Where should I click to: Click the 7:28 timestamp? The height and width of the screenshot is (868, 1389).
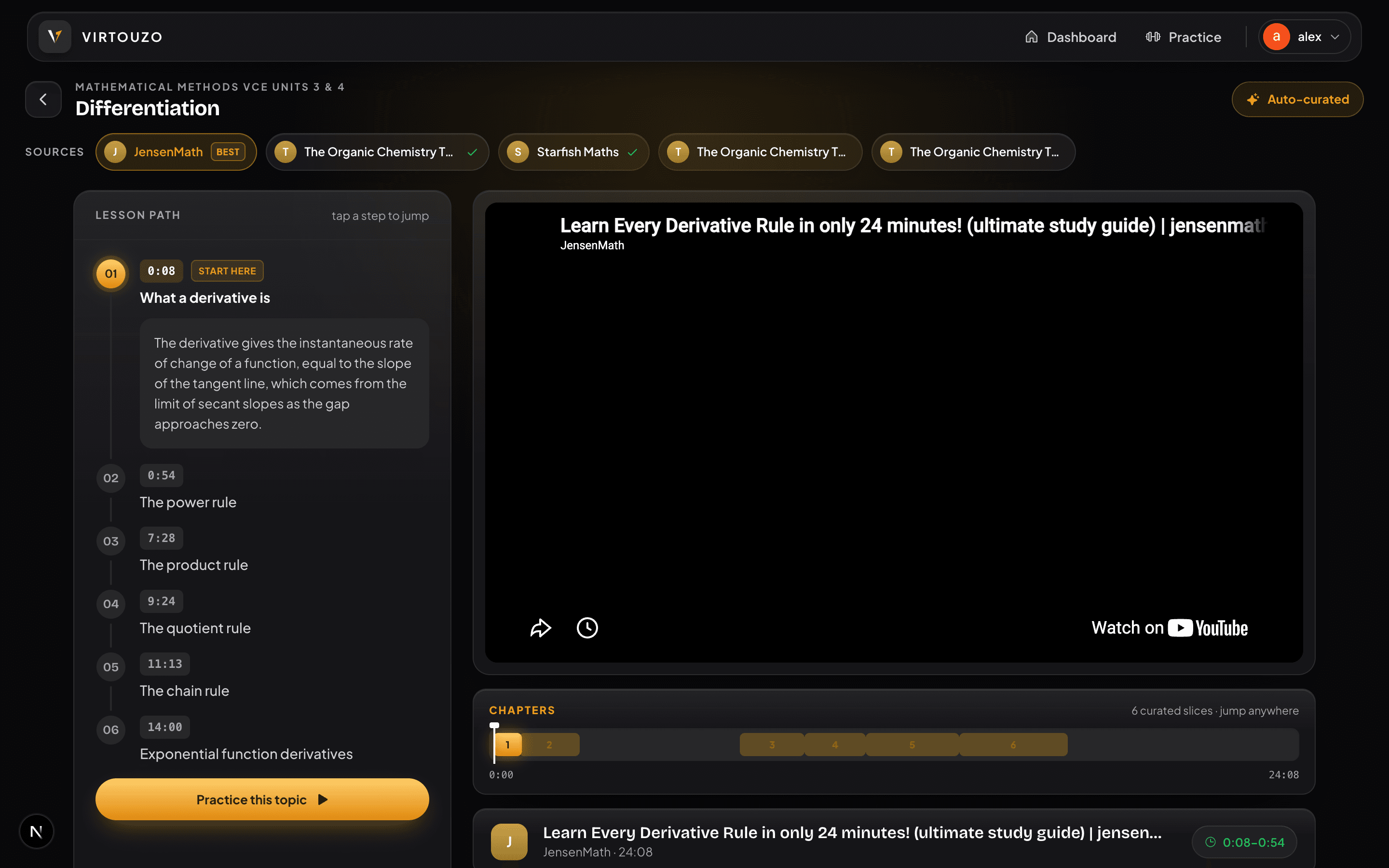click(161, 538)
